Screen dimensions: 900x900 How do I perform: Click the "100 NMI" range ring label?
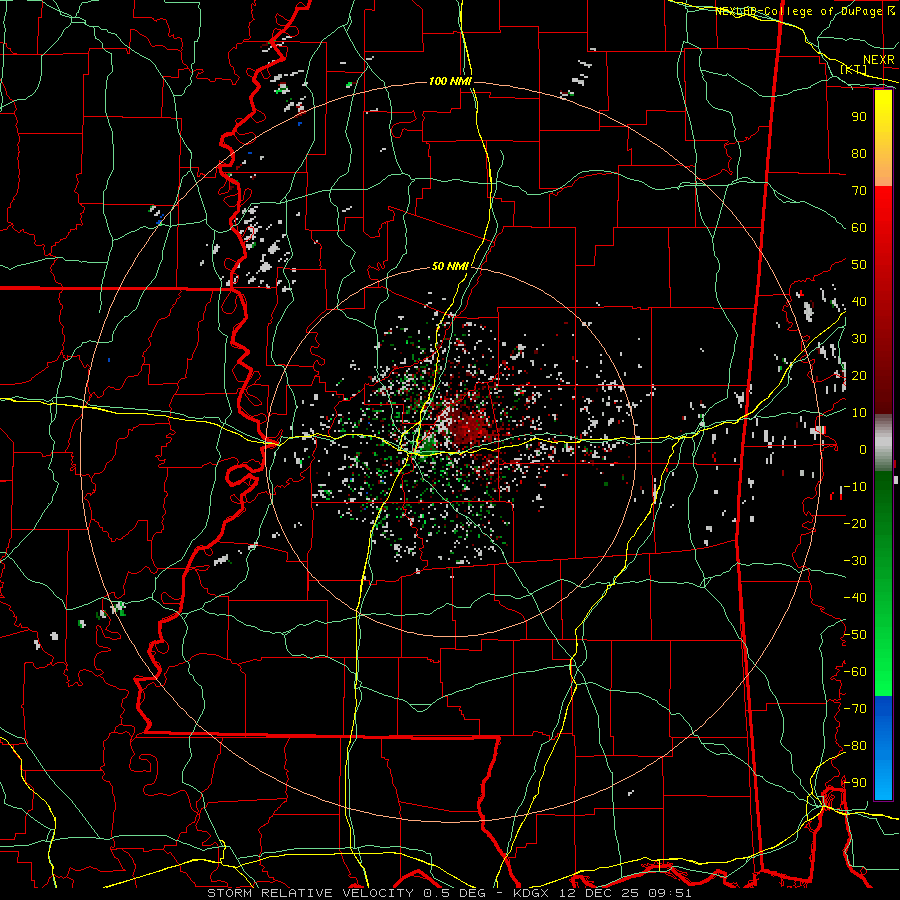pos(451,82)
